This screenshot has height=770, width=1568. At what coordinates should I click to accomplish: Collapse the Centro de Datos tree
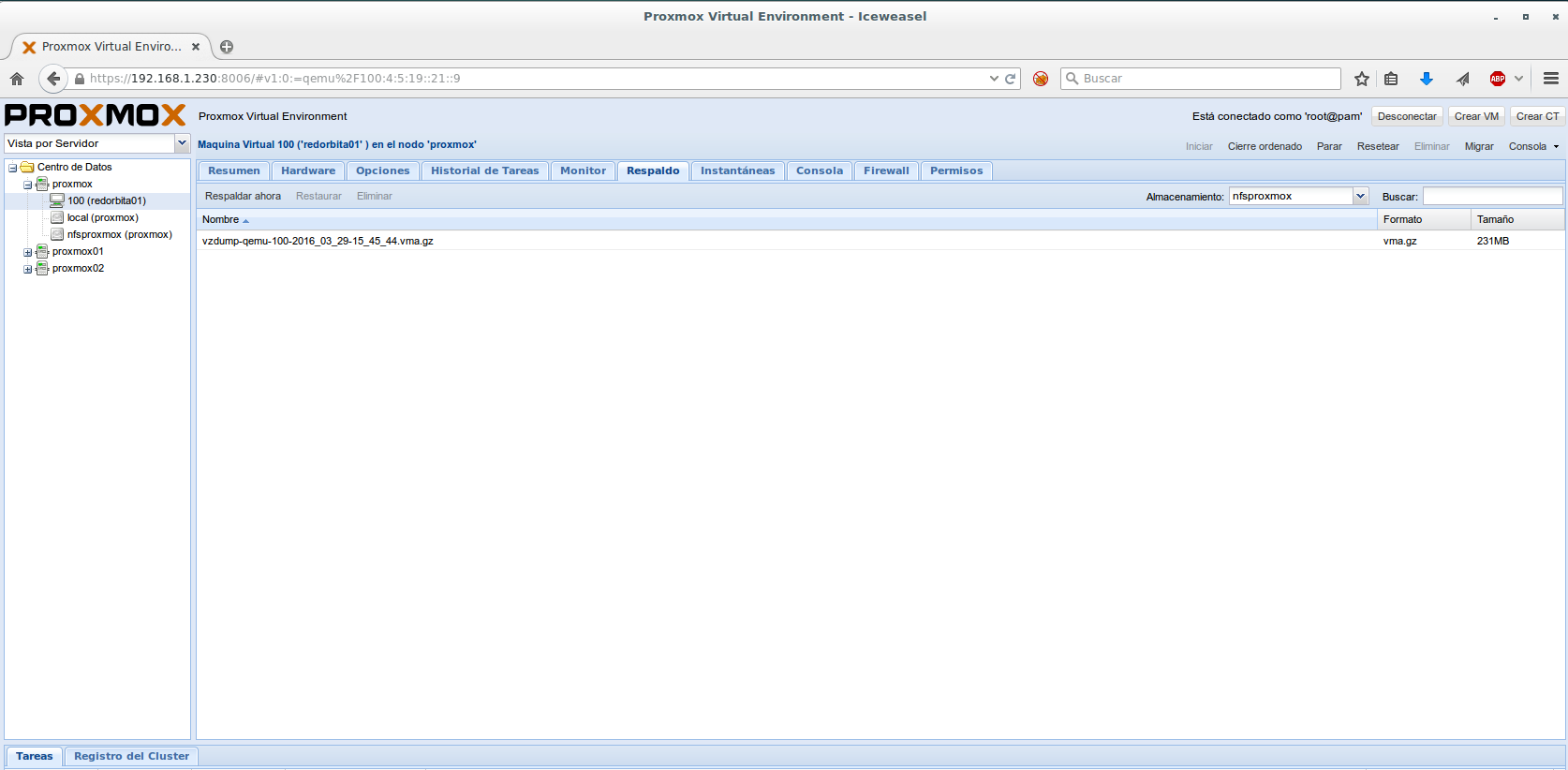coord(13,168)
